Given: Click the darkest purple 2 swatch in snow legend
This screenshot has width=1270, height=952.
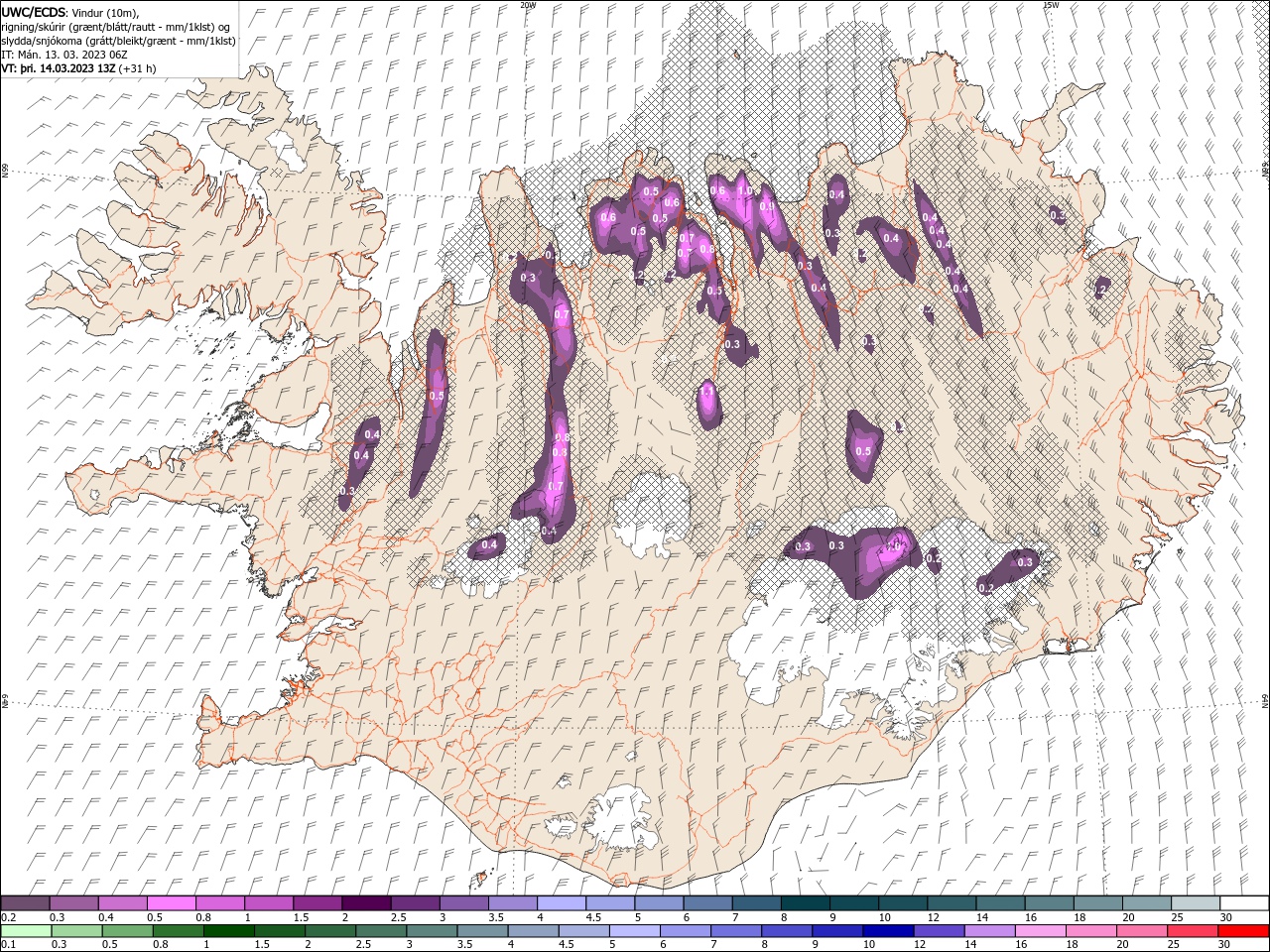Looking at the screenshot, I should [366, 903].
